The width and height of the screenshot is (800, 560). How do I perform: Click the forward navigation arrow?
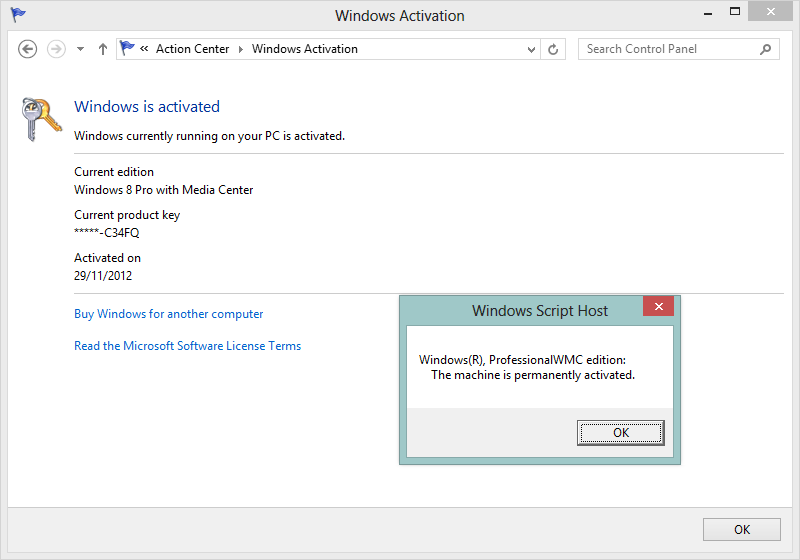pyautogui.click(x=56, y=49)
